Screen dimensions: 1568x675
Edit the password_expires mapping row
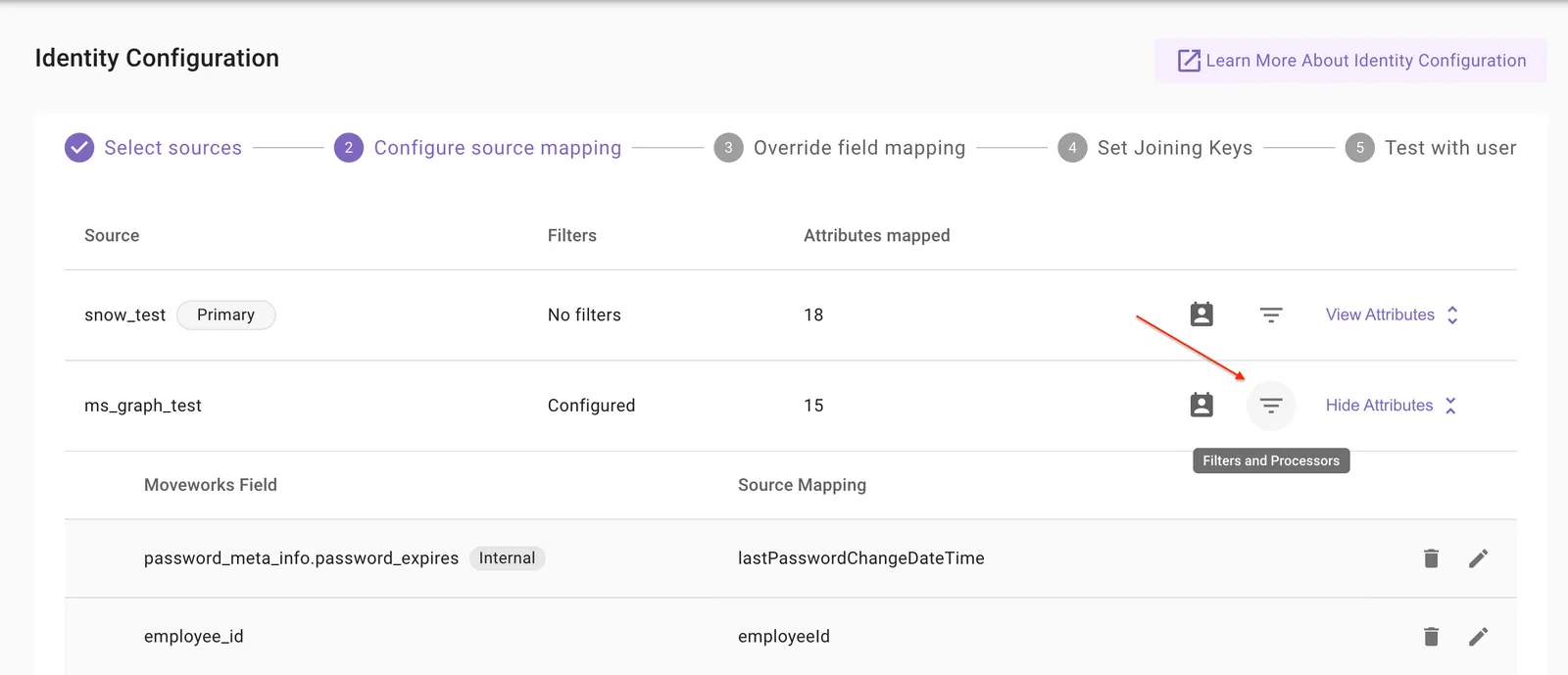1479,558
